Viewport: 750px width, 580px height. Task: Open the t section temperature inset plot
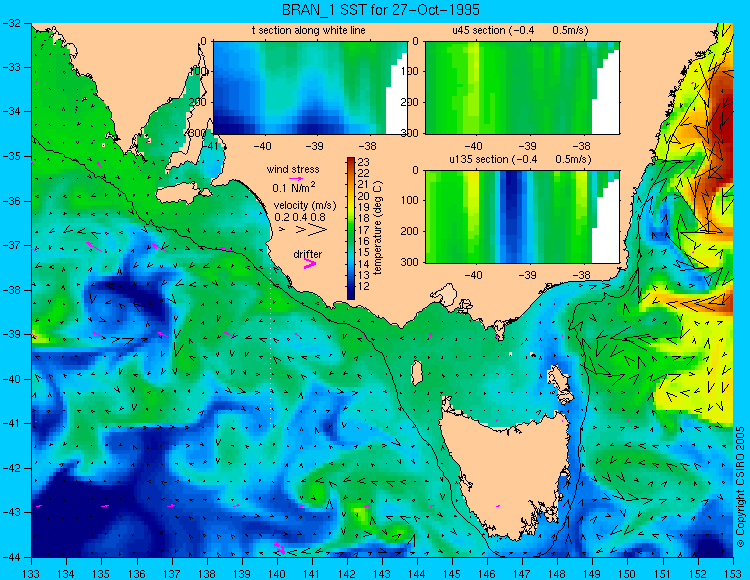point(310,88)
